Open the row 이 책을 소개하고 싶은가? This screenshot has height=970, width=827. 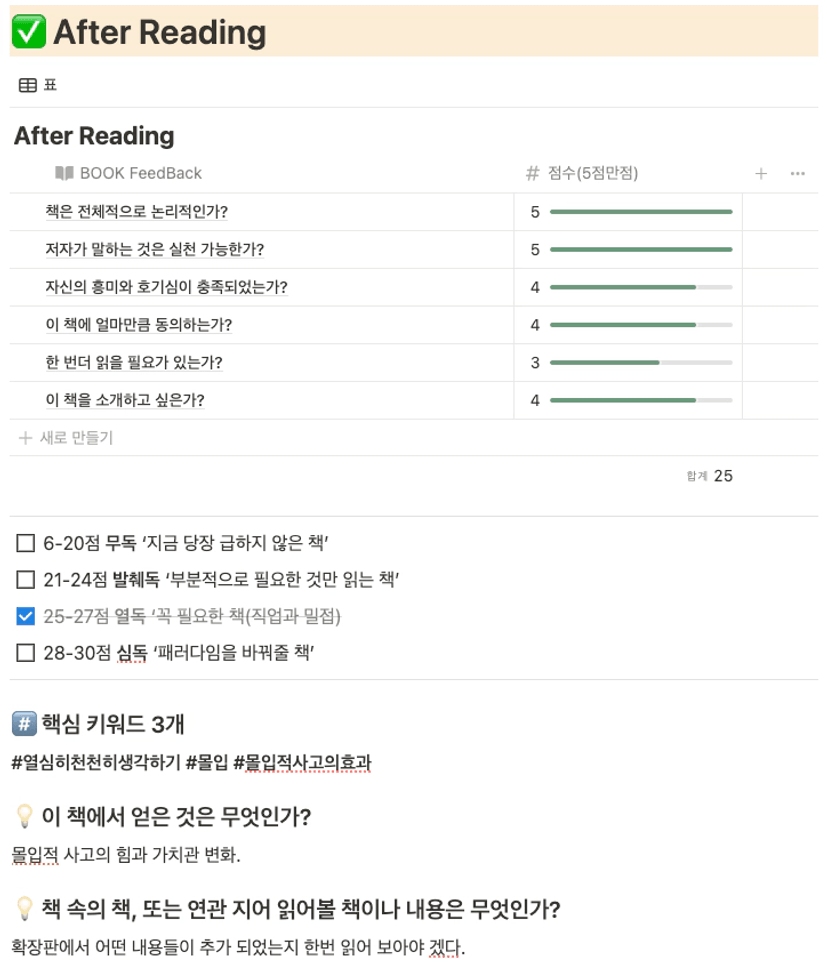tap(125, 400)
